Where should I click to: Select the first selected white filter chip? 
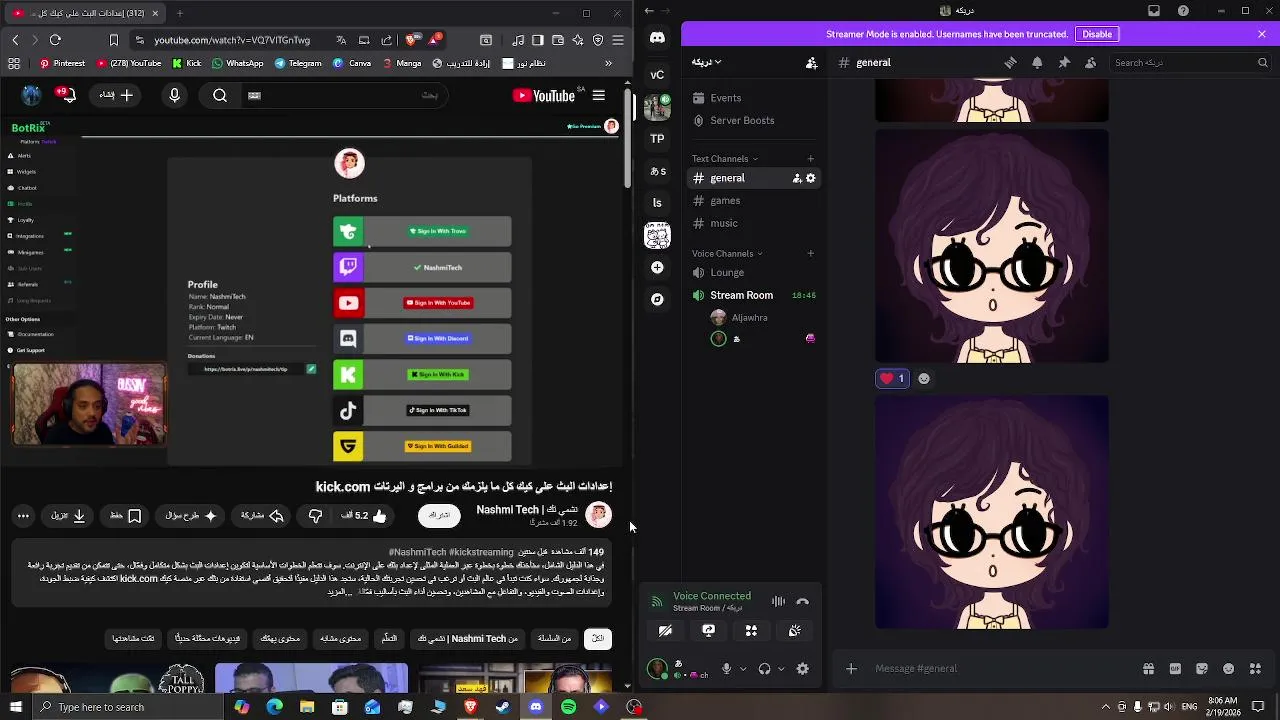(x=597, y=638)
